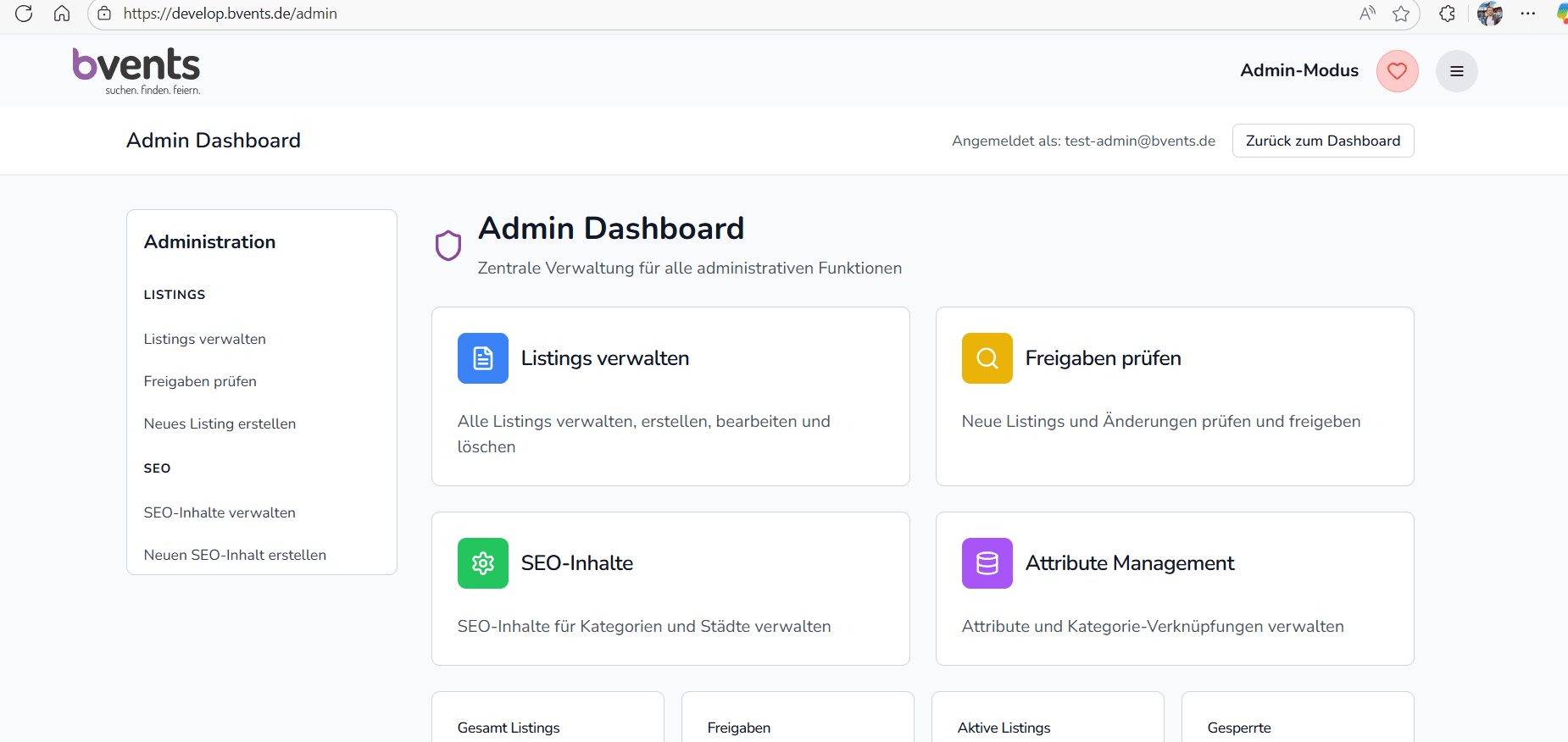Click the green SEO-Inhalte gear icon
This screenshot has width=1568, height=742.
pyautogui.click(x=482, y=563)
